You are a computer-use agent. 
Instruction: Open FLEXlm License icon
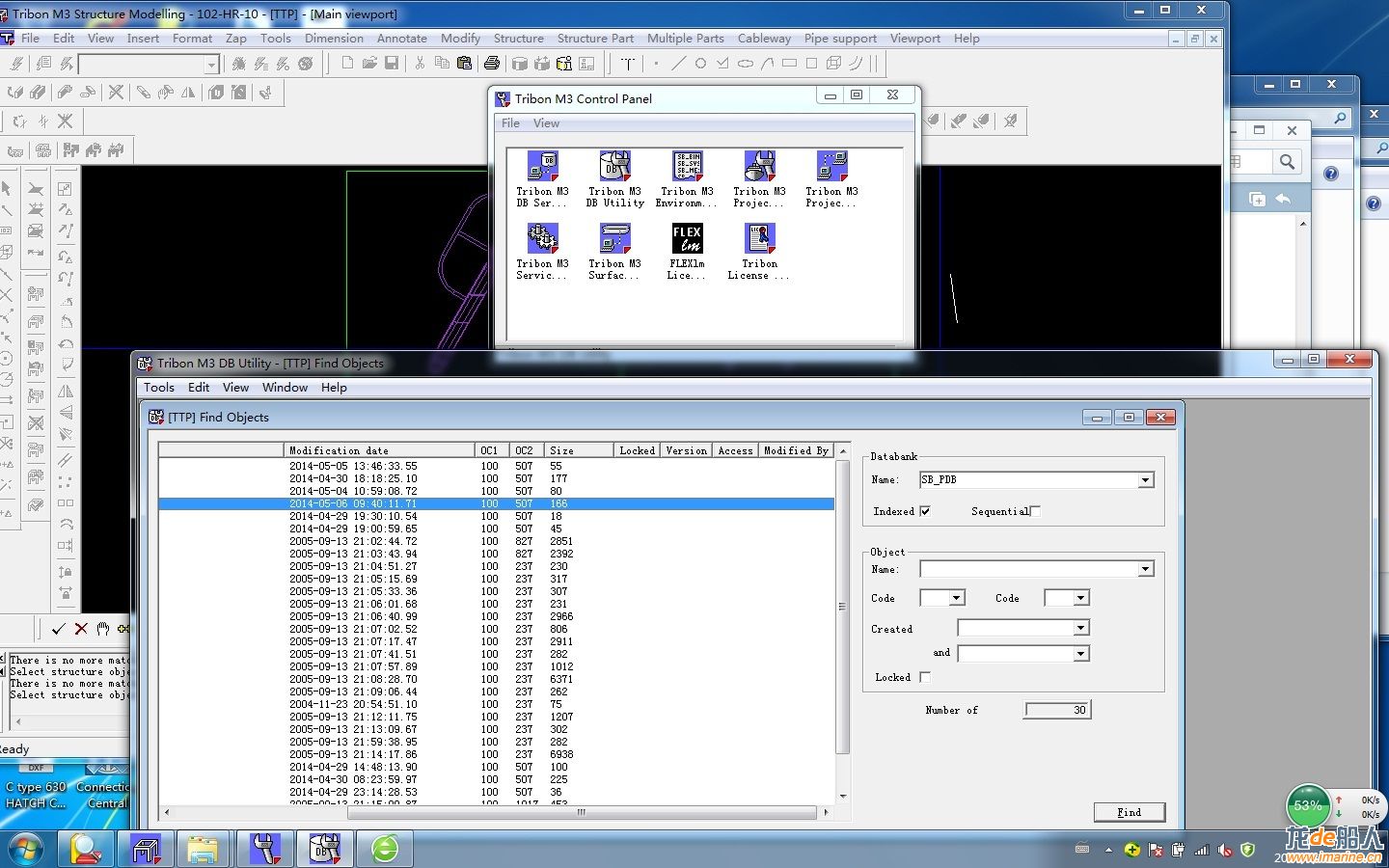click(687, 252)
